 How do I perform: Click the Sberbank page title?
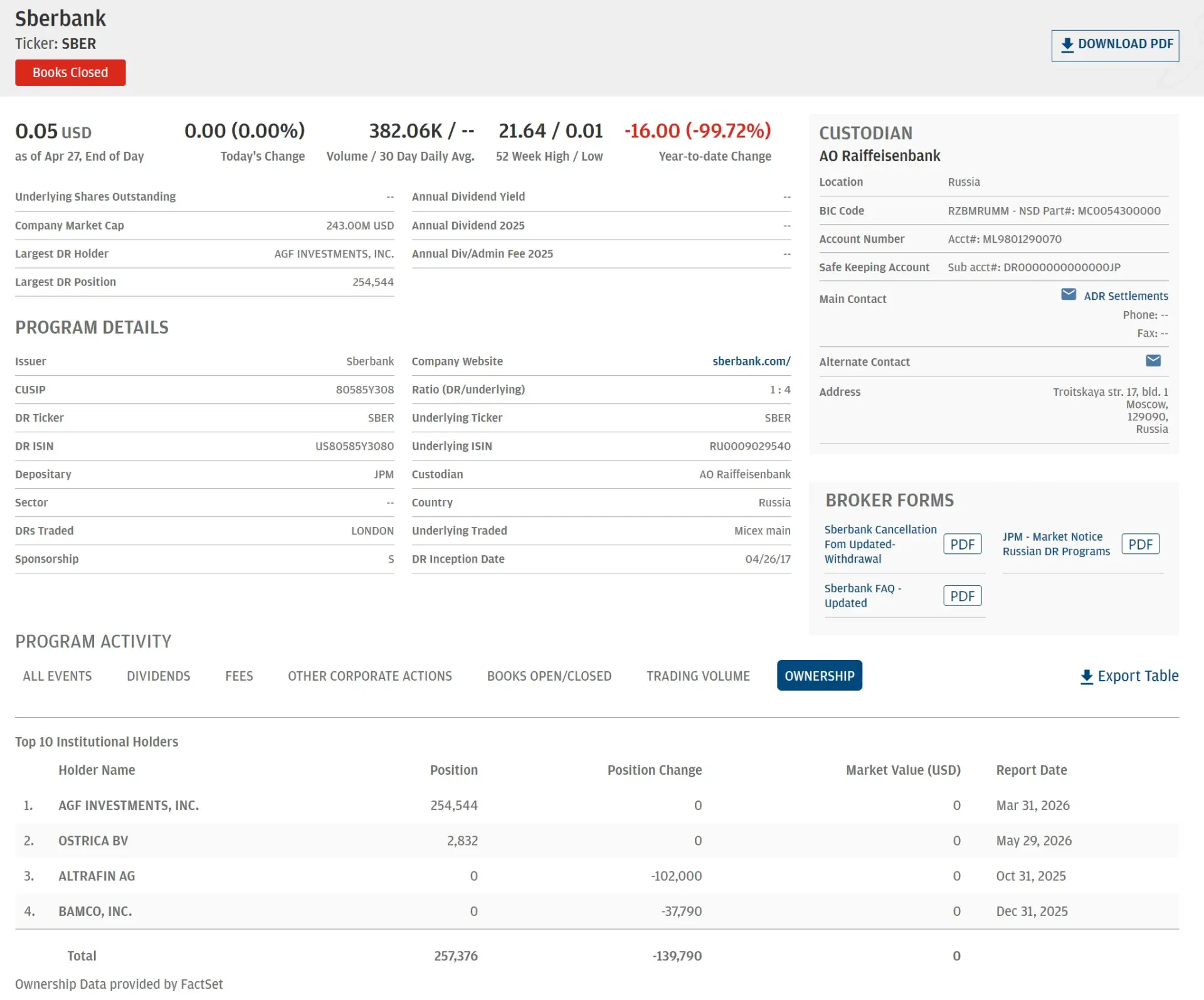tap(60, 19)
